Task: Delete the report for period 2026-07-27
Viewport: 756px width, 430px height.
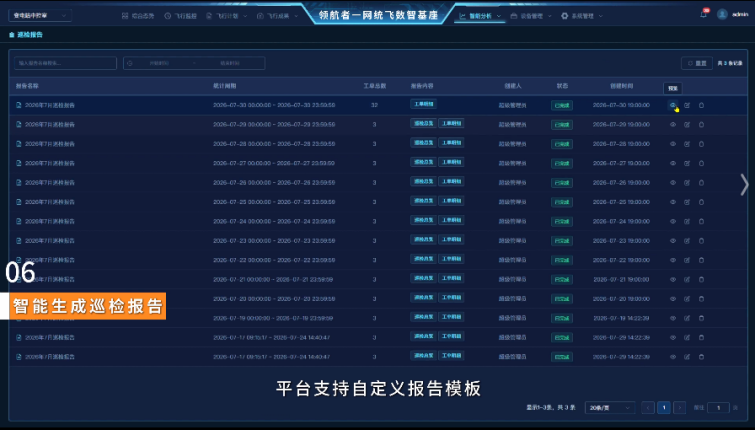Action: point(702,163)
